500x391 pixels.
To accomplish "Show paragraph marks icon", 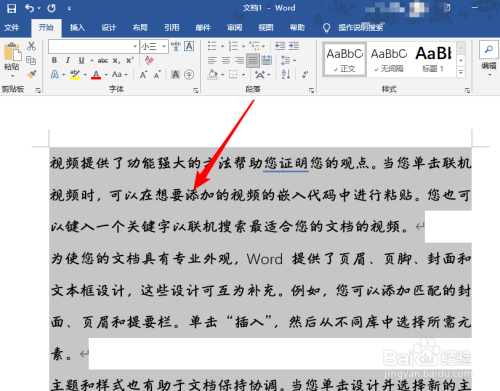I will [305, 74].
